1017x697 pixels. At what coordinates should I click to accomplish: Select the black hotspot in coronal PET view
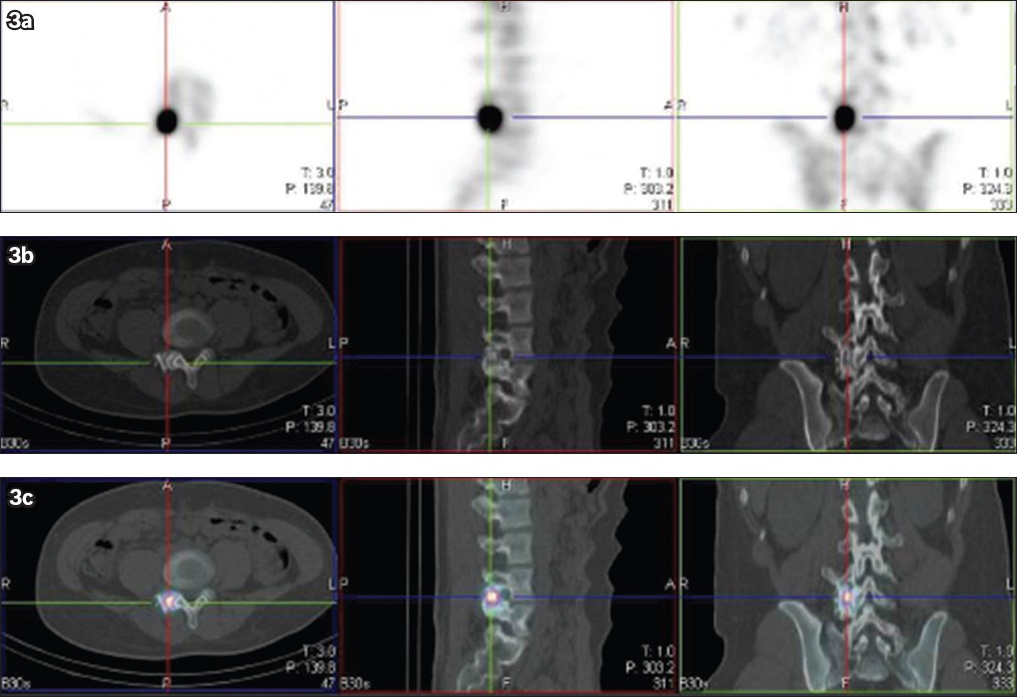pos(845,118)
